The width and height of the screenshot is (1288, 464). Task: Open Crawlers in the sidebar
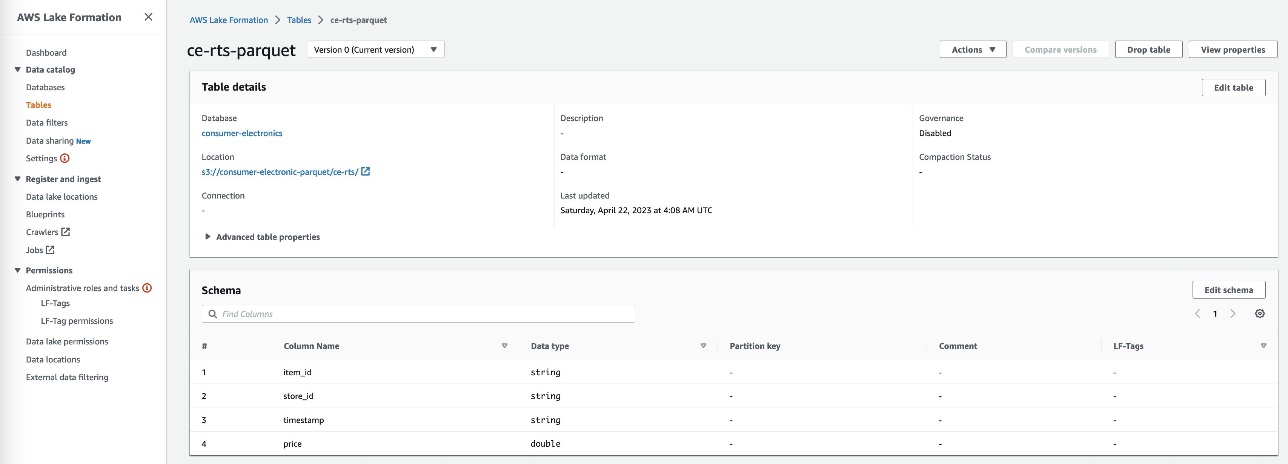(x=42, y=232)
